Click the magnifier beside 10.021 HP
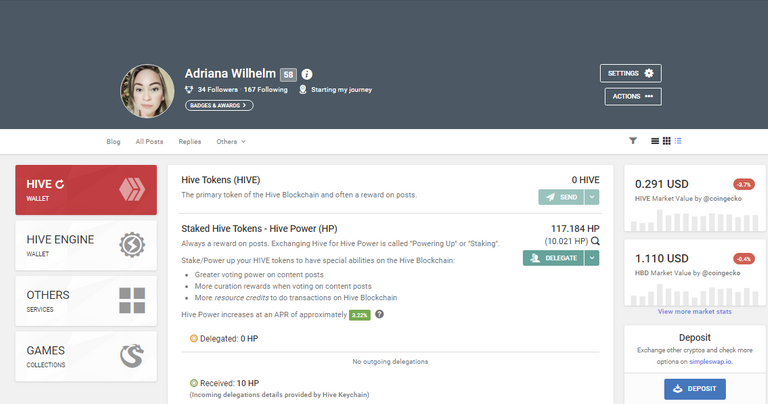The width and height of the screenshot is (768, 404). tap(595, 241)
